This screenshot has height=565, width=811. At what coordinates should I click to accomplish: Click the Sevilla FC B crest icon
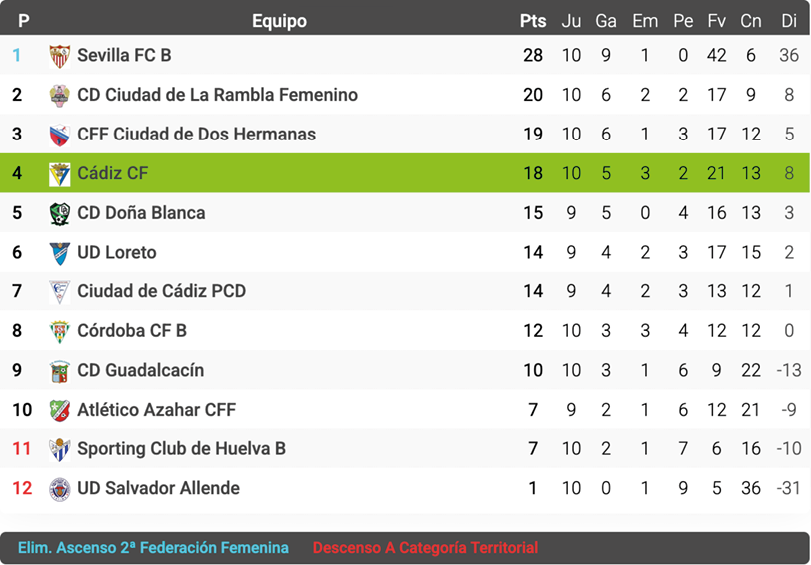[60, 56]
